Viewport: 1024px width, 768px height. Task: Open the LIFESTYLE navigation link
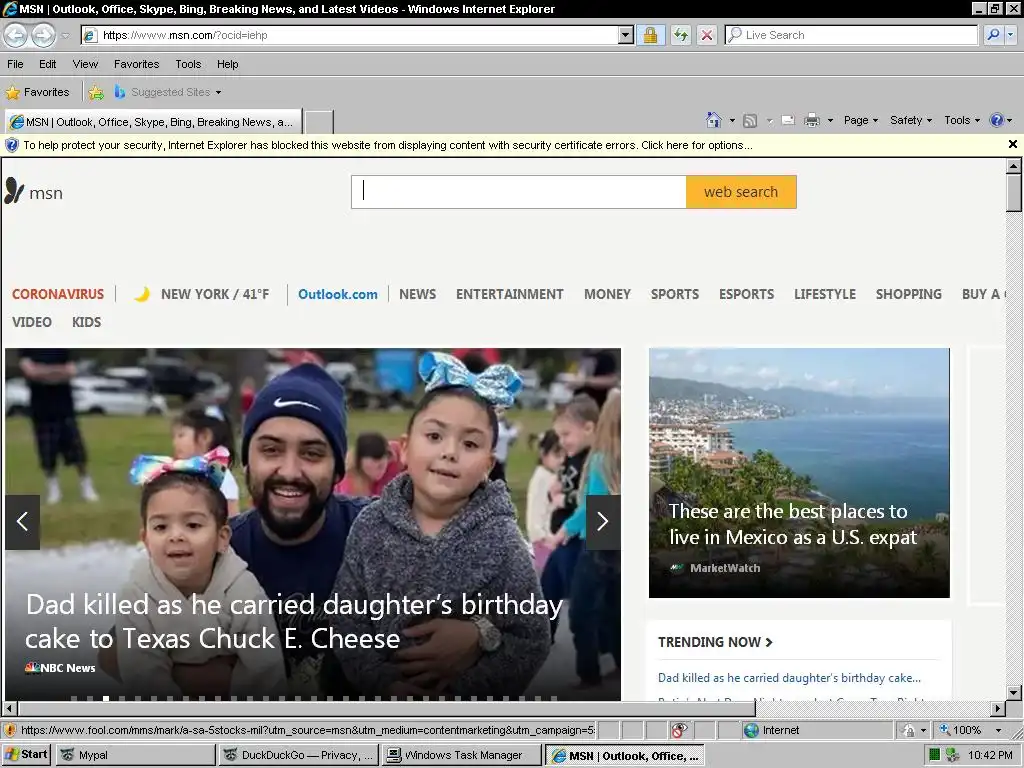825,294
